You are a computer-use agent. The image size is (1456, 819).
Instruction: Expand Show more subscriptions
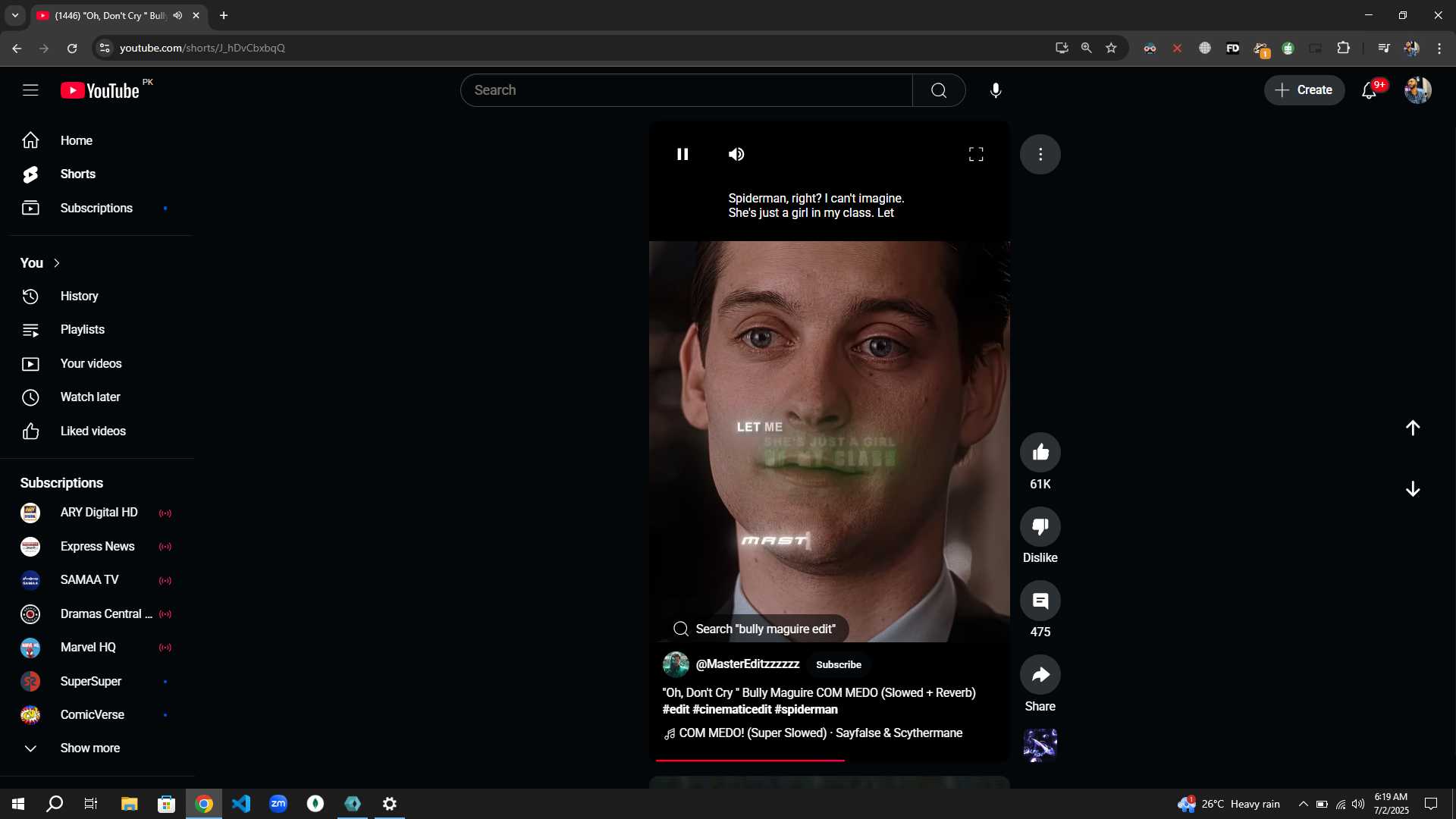click(97, 748)
